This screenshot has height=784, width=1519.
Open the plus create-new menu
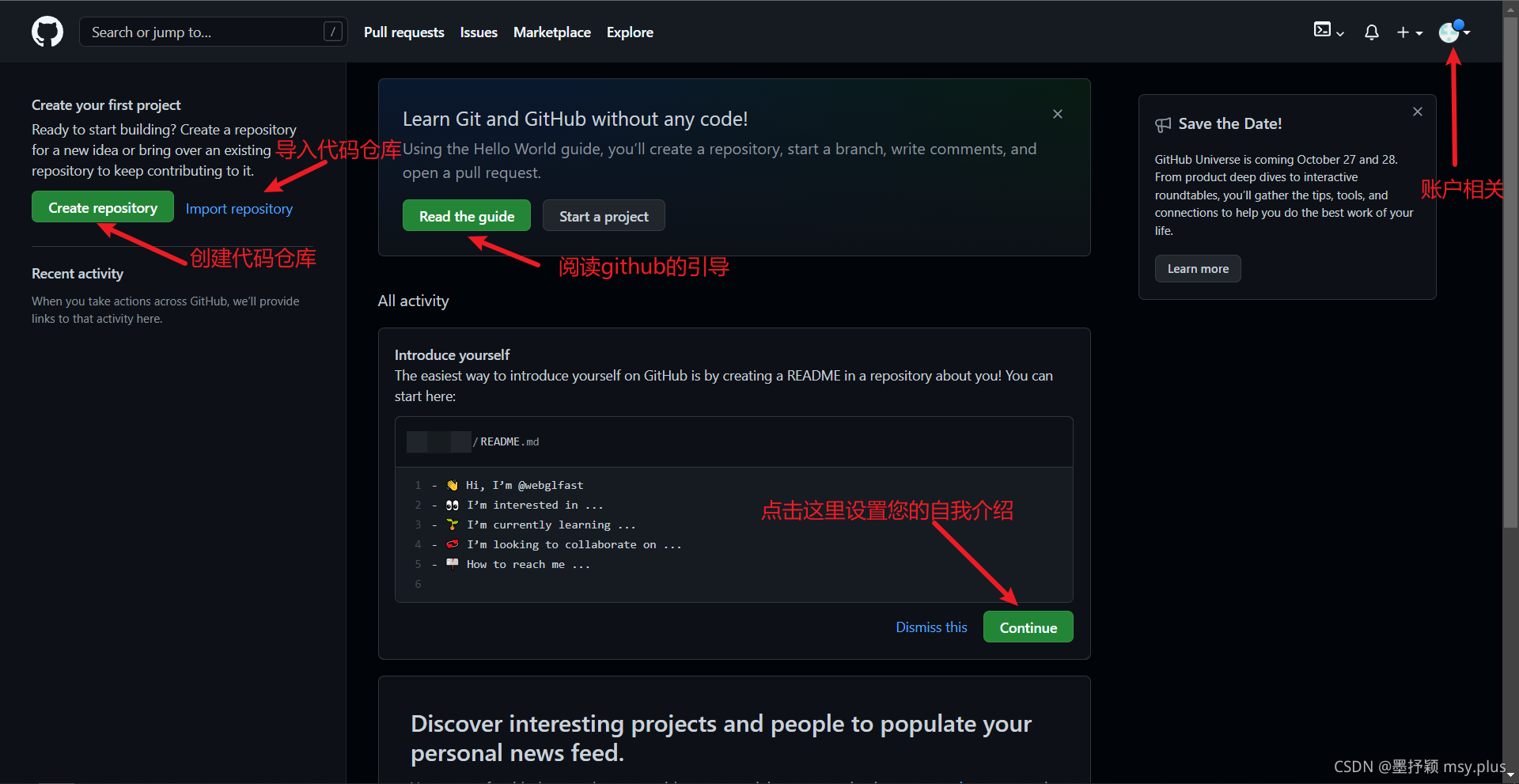1410,32
